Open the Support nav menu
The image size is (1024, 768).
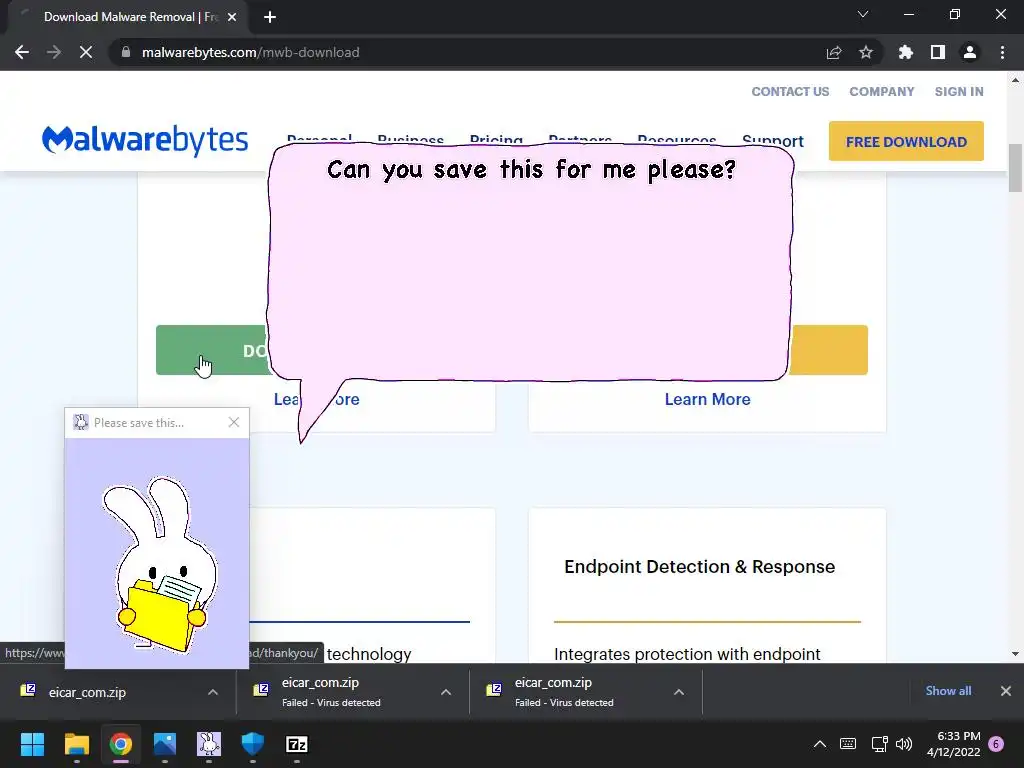pos(773,140)
